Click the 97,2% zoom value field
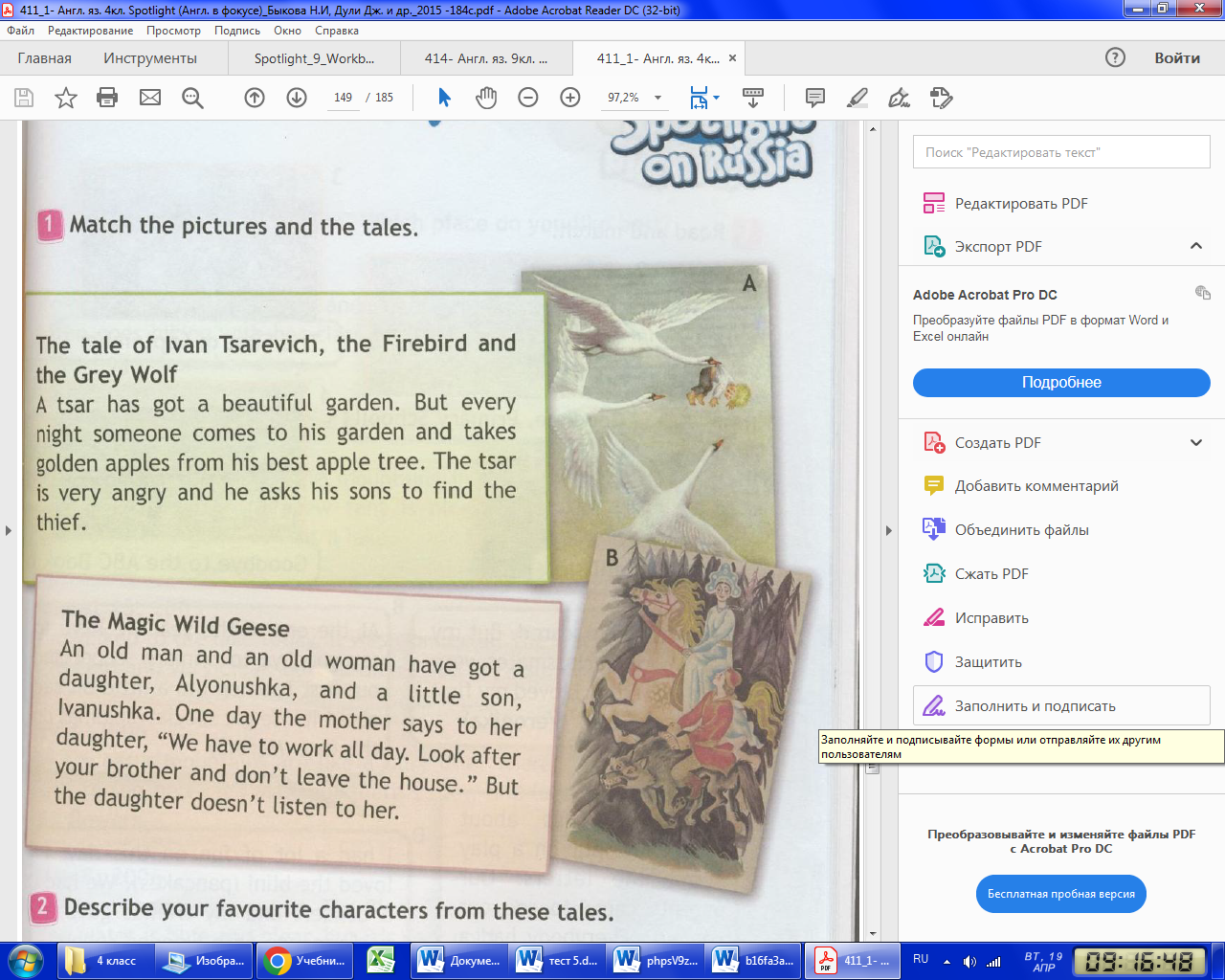 (624, 98)
